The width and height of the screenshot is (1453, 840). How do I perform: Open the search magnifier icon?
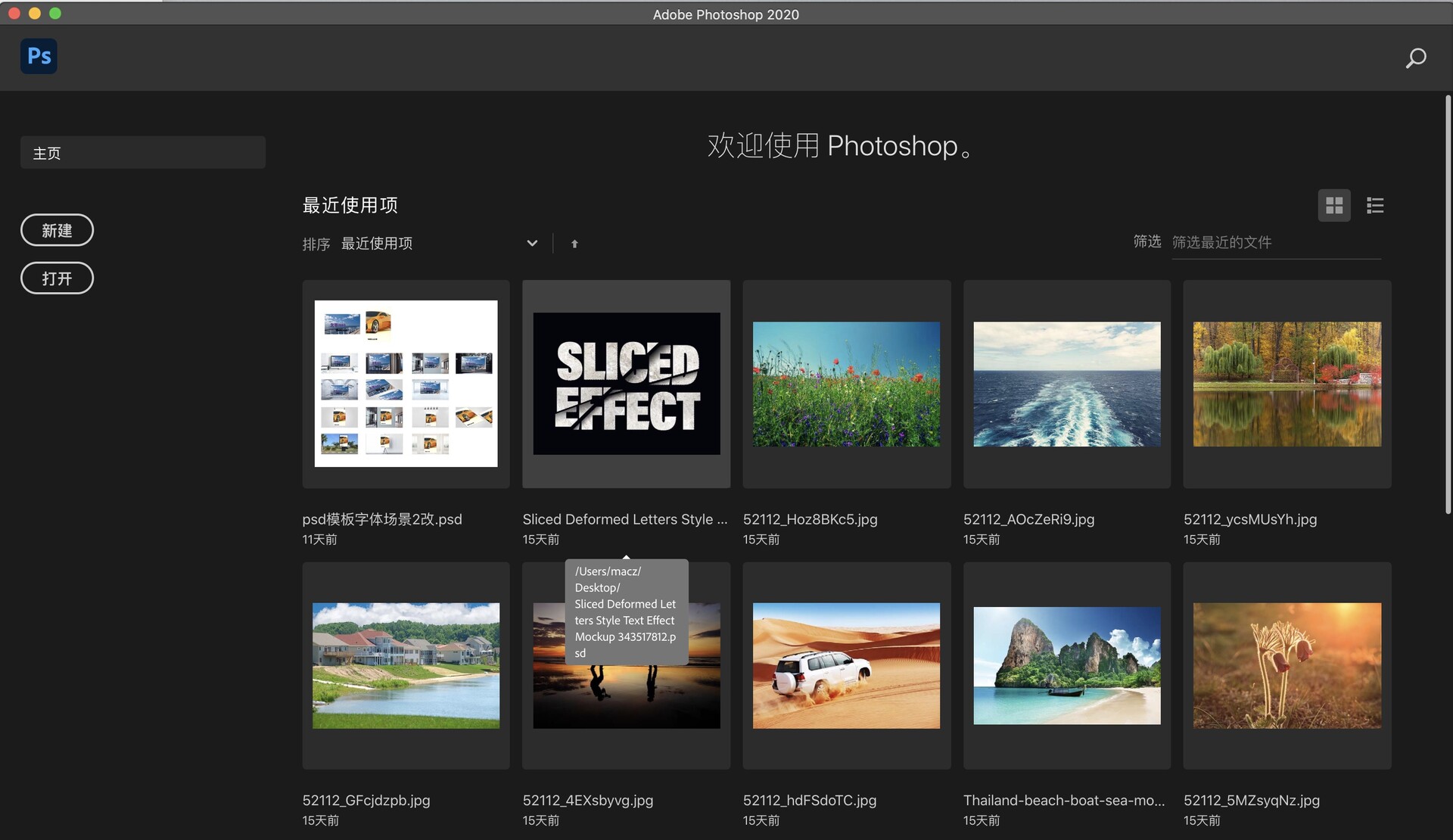click(1415, 58)
